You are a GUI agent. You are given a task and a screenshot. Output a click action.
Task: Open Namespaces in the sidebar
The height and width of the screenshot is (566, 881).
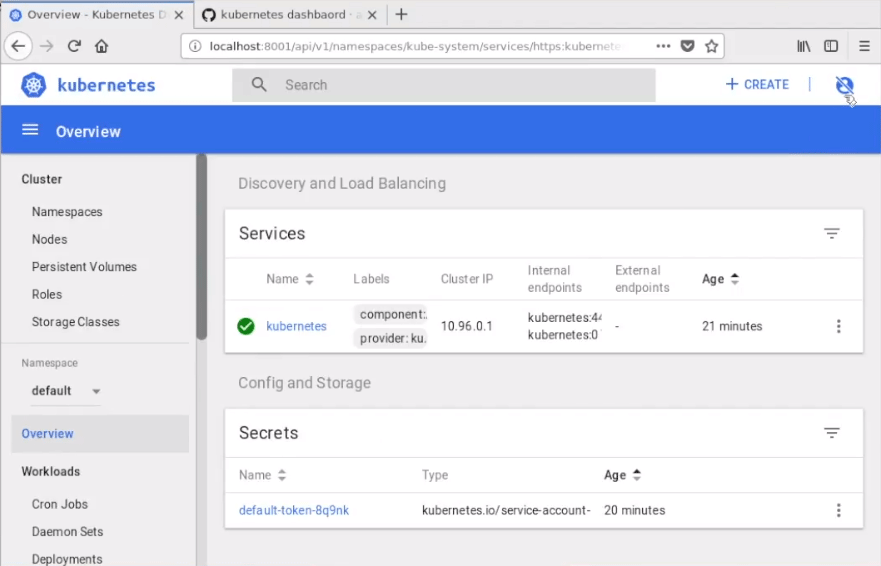pos(67,212)
